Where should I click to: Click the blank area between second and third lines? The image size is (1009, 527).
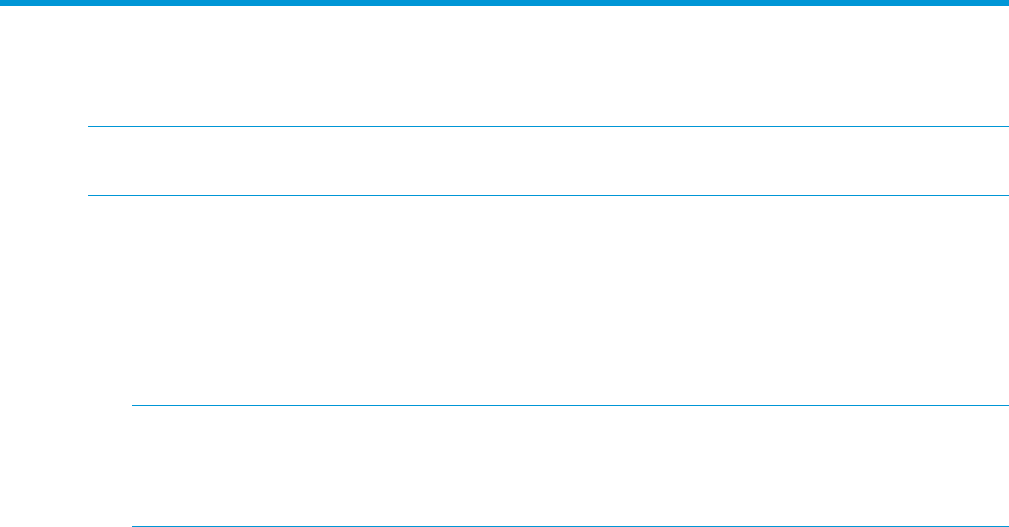548,300
